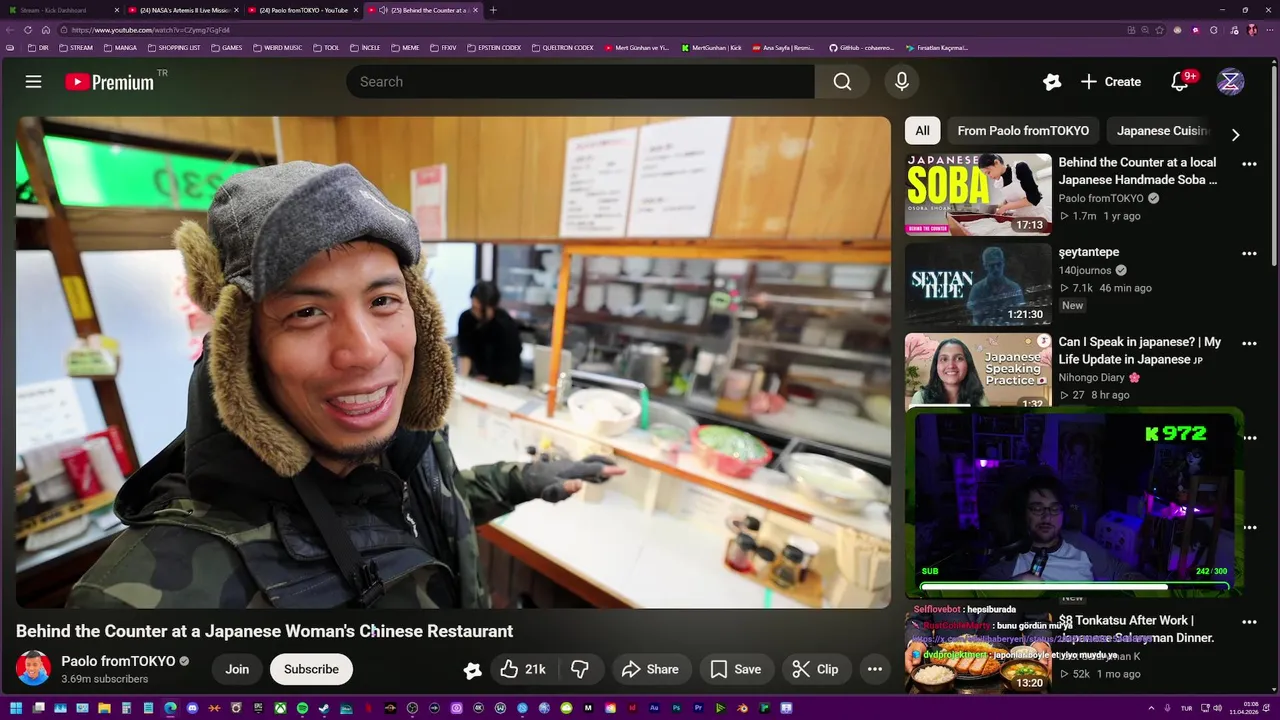Switch to Stream - Kick Dashboard tab
The width and height of the screenshot is (1280, 720).
(60, 10)
